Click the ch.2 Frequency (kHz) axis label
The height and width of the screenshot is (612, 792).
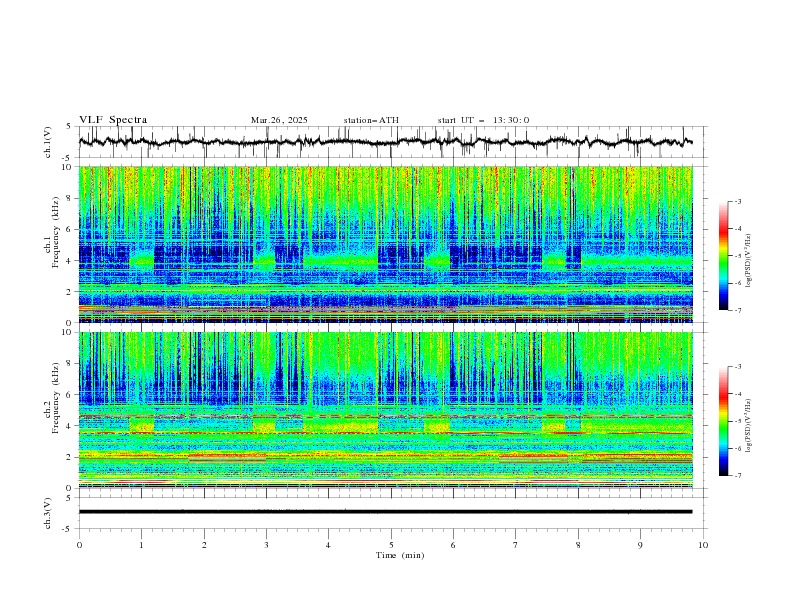tap(52, 398)
